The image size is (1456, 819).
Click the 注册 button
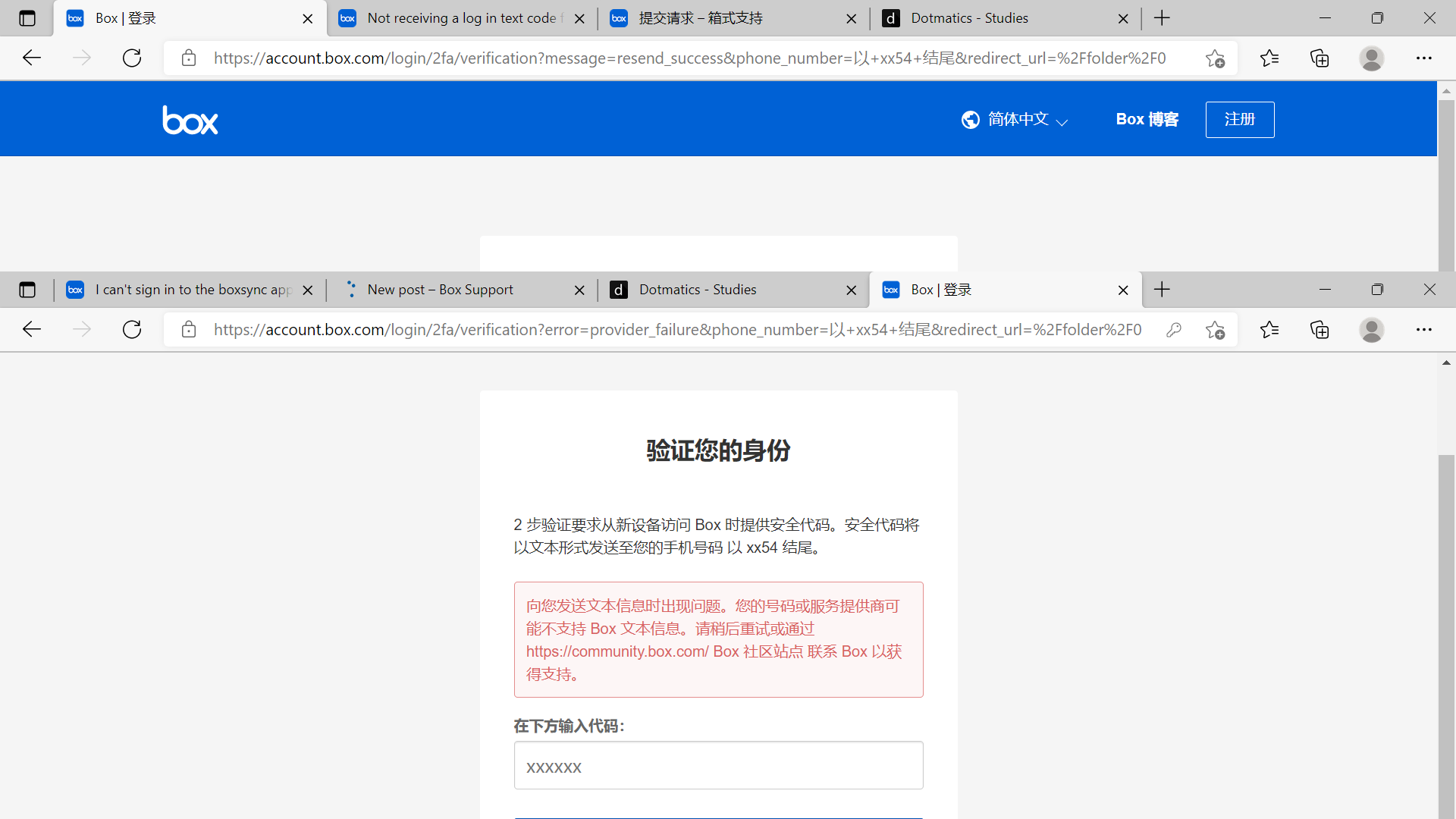1239,119
